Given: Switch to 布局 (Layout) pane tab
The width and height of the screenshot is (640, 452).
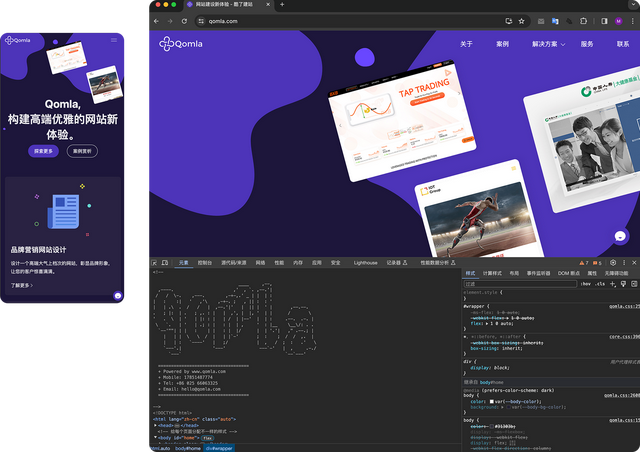Looking at the screenshot, I should [514, 273].
